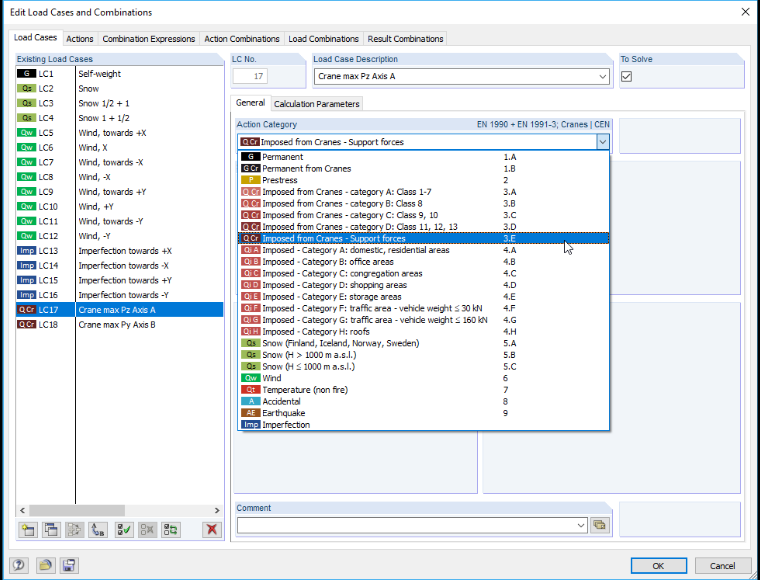760x580 pixels.
Task: Select LC16 Imperfection towards -Y
Action: [x=120, y=295]
